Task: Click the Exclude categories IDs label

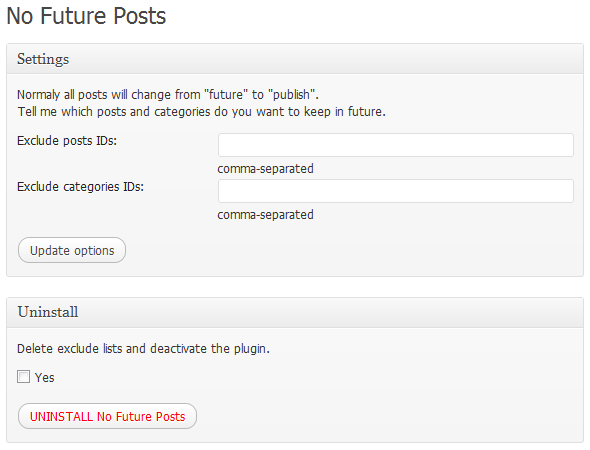Action: pyautogui.click(x=81, y=187)
